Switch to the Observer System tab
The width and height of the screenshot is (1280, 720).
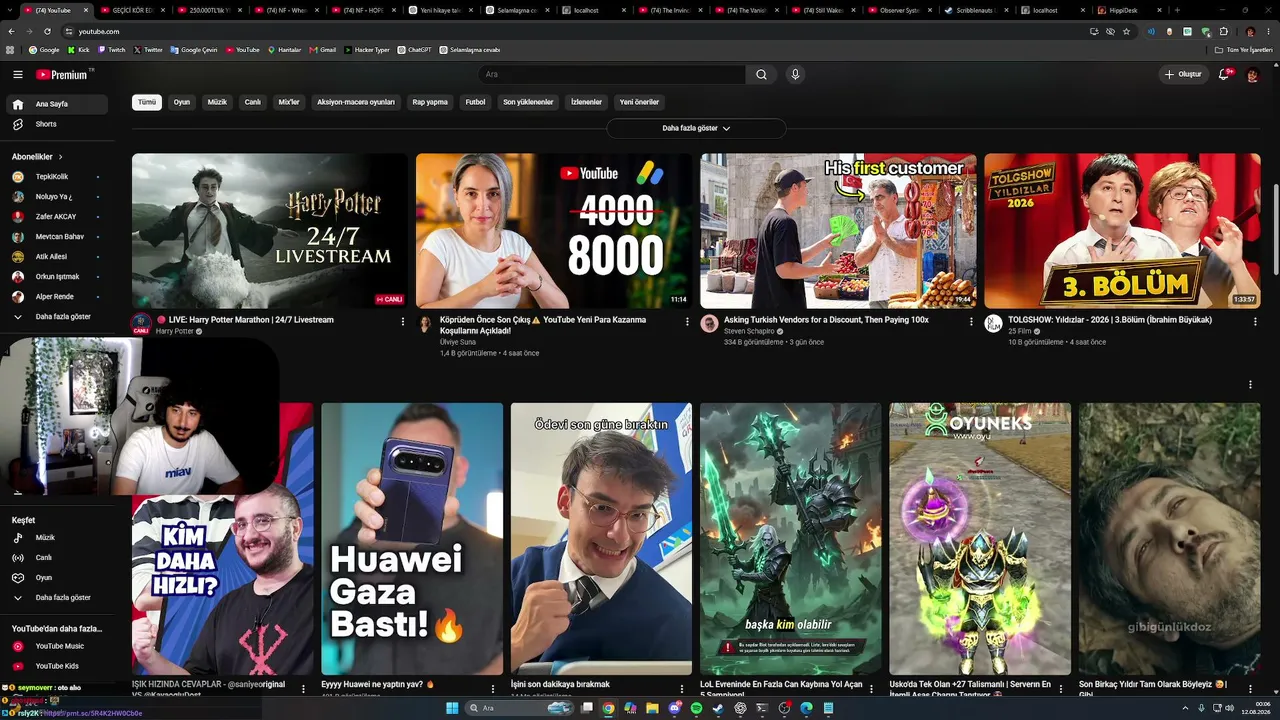[x=900, y=10]
